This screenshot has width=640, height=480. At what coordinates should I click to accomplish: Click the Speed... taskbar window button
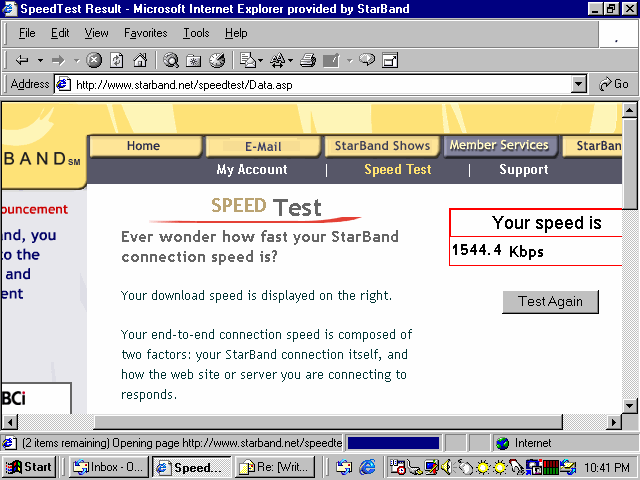[x=192, y=467]
